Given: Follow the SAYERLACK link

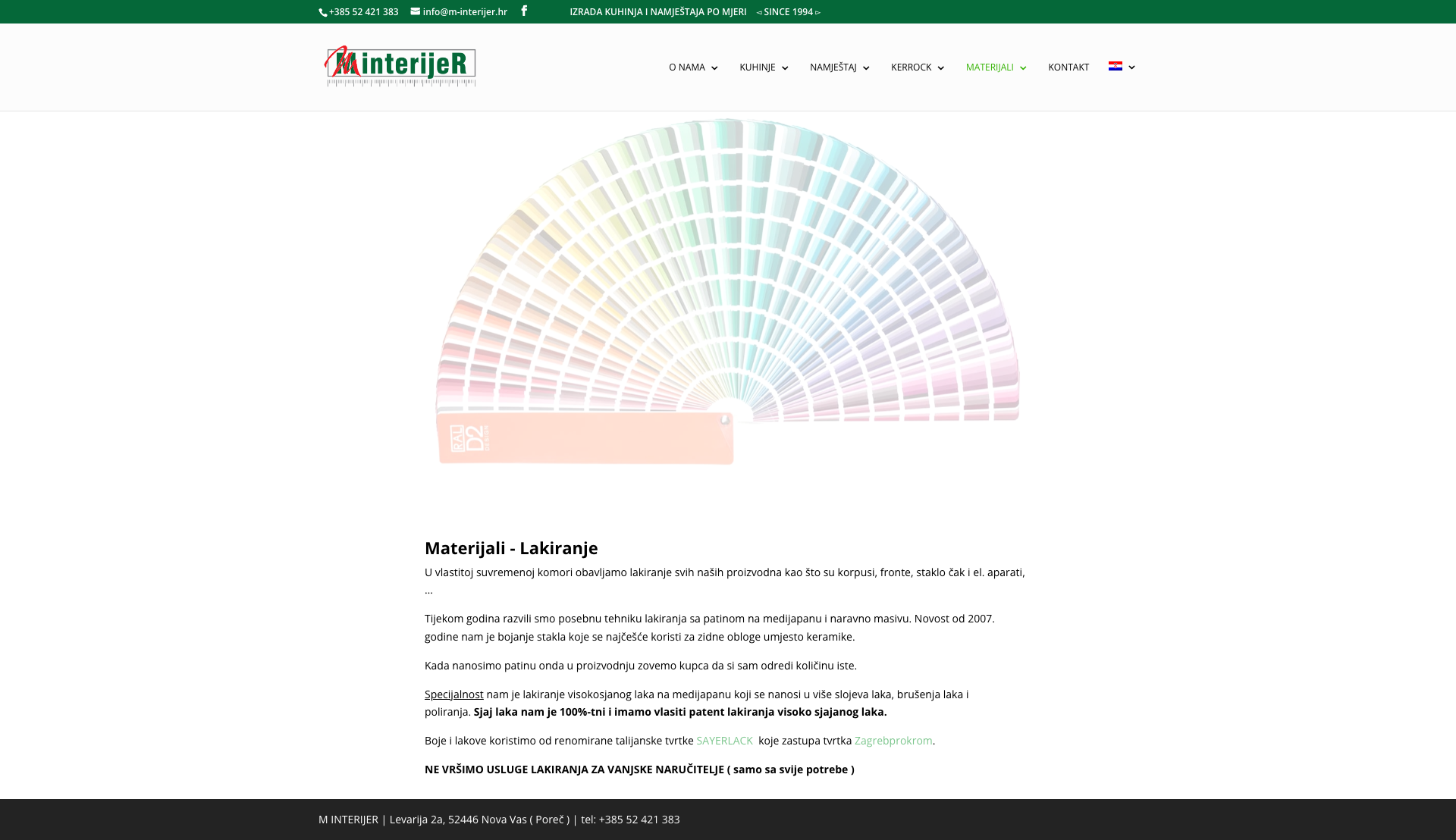Looking at the screenshot, I should tap(724, 741).
